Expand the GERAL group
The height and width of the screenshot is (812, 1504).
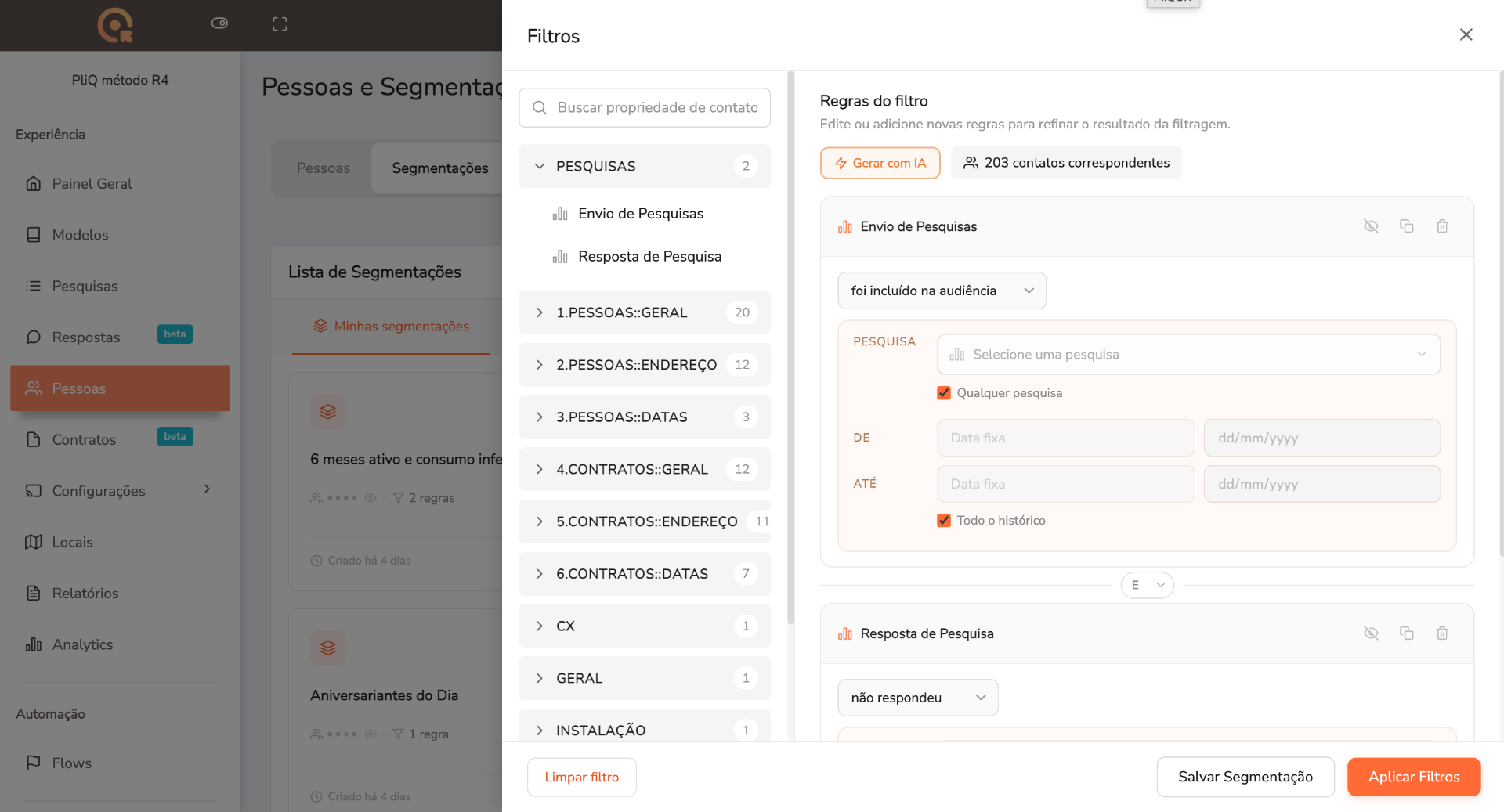point(644,678)
